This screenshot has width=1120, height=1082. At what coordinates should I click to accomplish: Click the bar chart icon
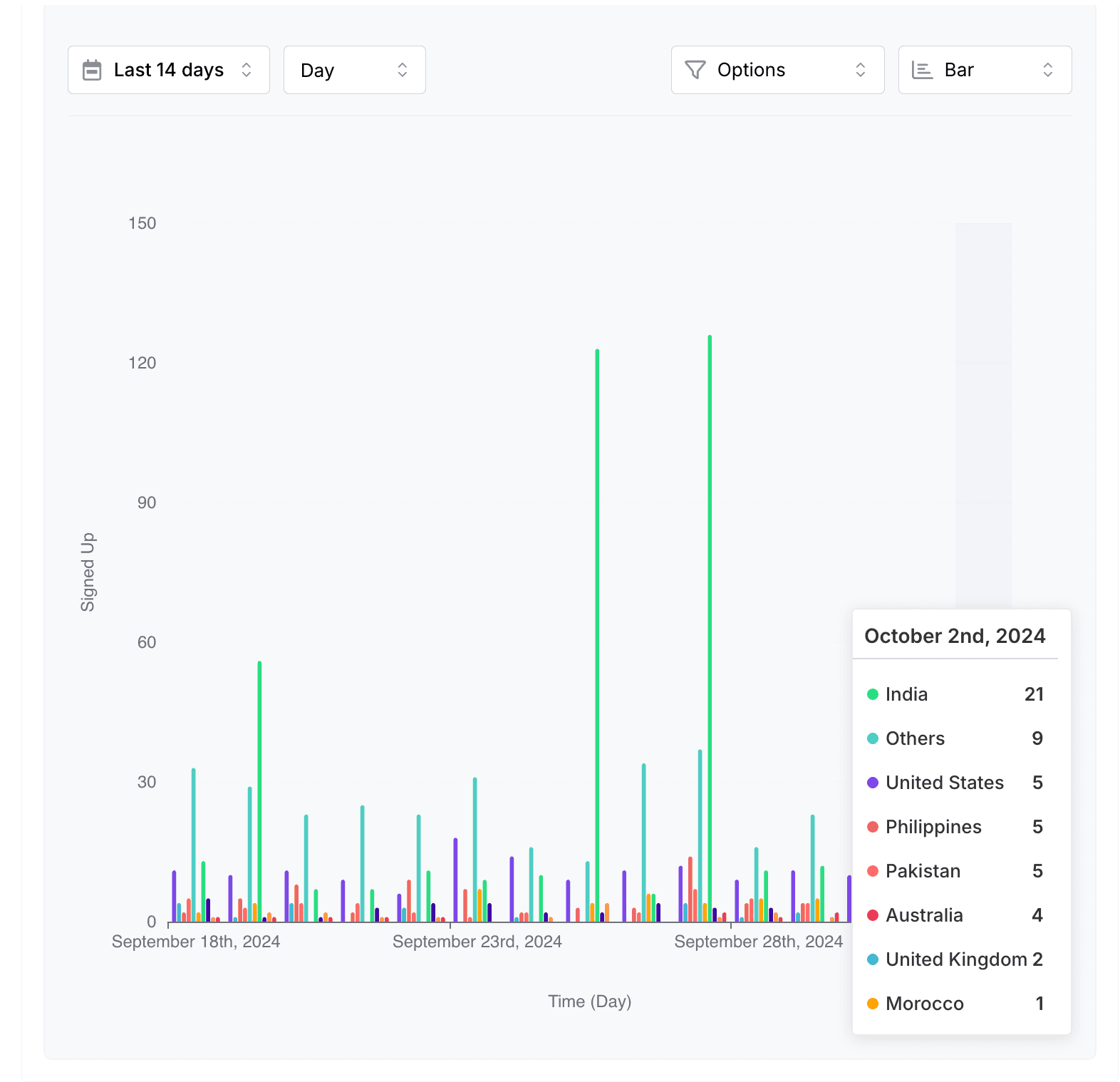(x=922, y=70)
